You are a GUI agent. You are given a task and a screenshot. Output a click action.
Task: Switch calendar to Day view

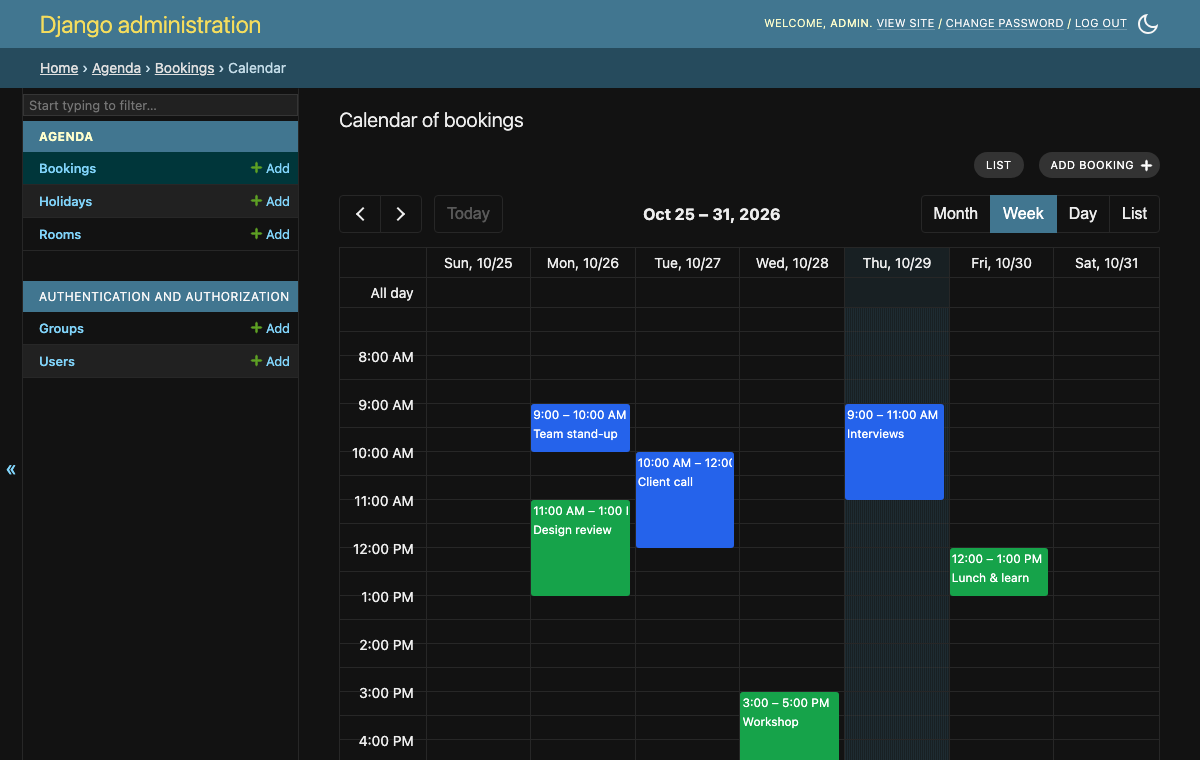click(x=1083, y=214)
